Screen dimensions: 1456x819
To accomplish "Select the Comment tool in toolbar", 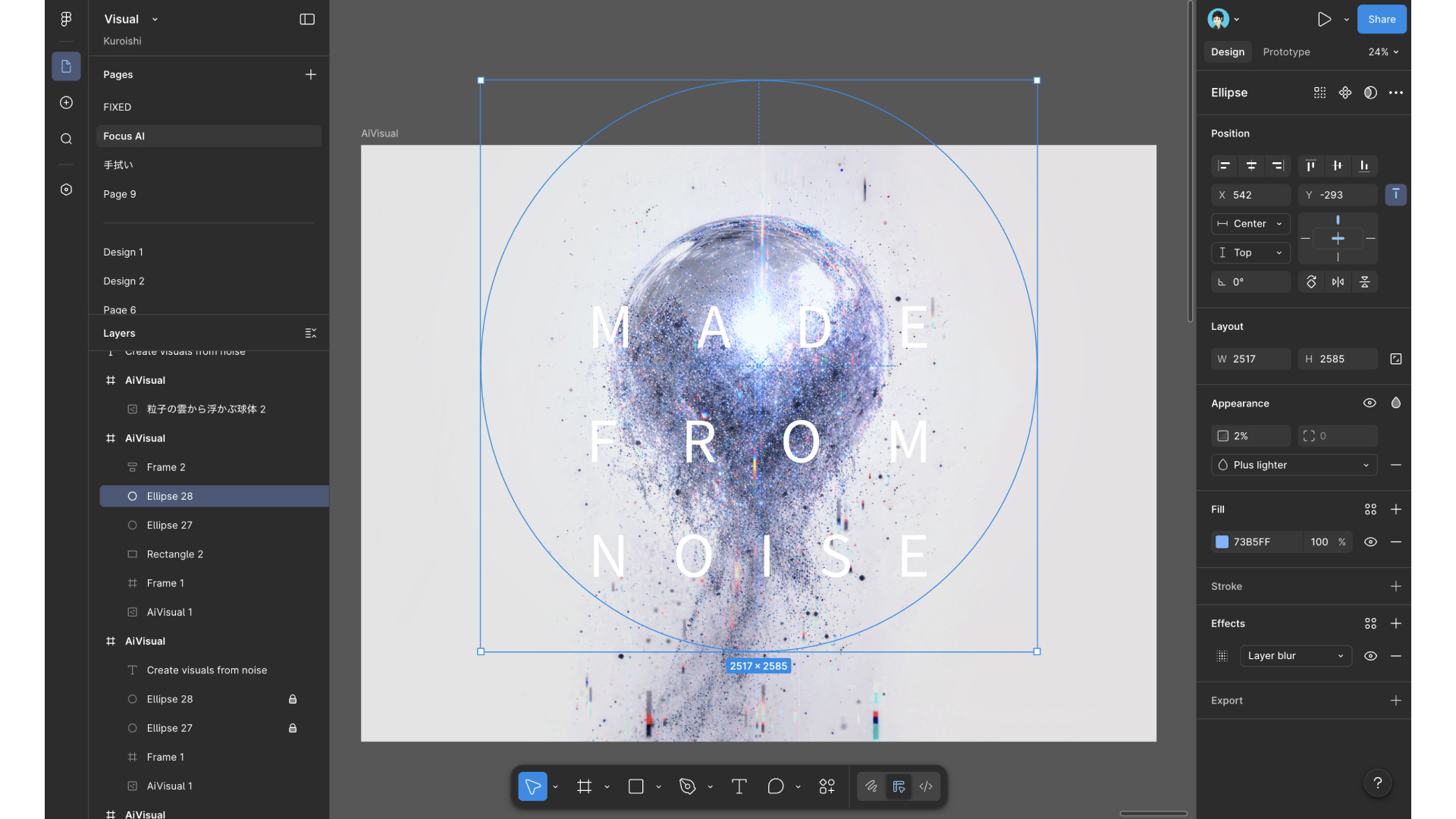I will tap(775, 786).
